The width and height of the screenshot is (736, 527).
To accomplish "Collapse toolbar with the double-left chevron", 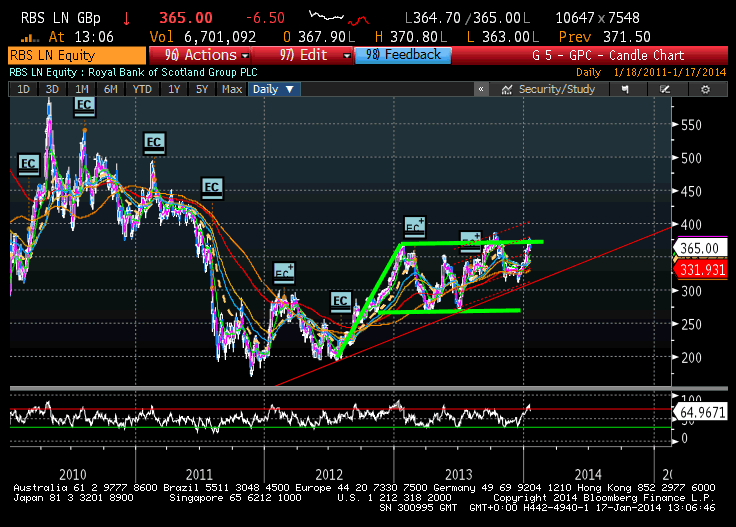I will [481, 89].
